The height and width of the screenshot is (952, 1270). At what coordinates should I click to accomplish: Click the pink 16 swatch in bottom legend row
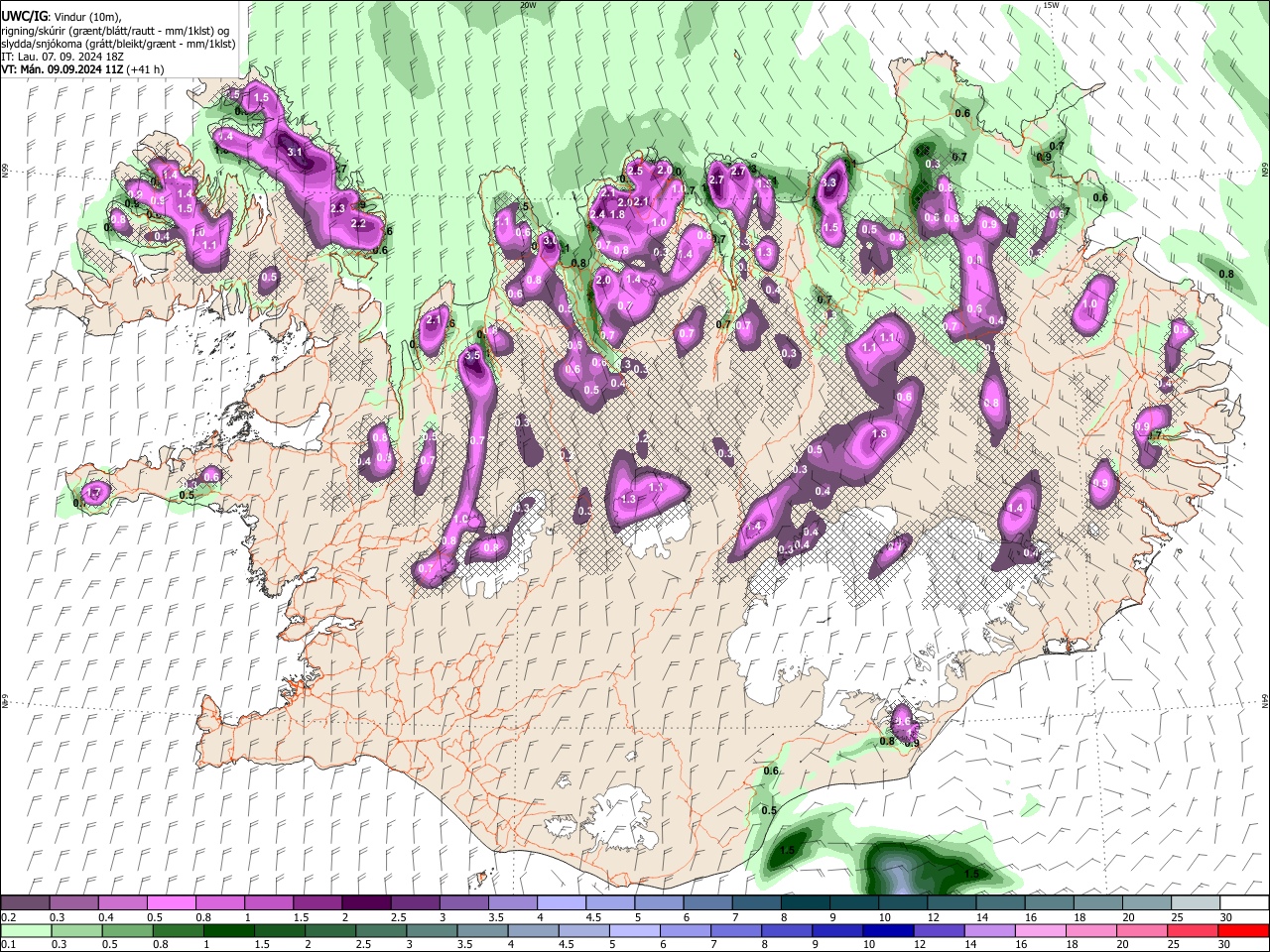tap(1040, 930)
